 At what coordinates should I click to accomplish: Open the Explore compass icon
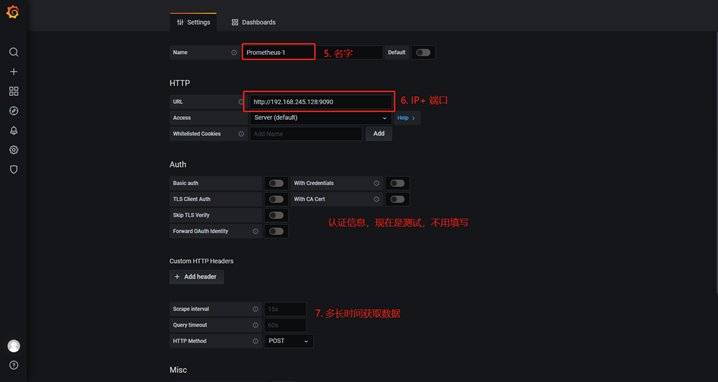(x=14, y=111)
